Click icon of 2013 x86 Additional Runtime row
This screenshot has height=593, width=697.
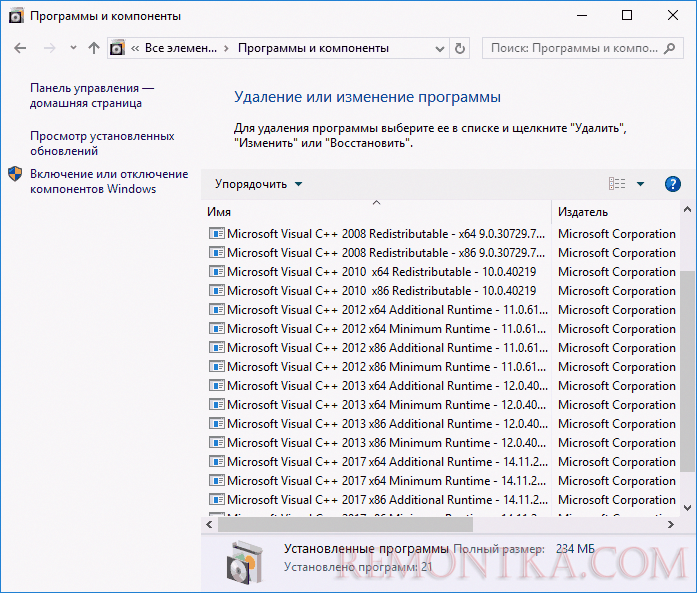(216, 424)
